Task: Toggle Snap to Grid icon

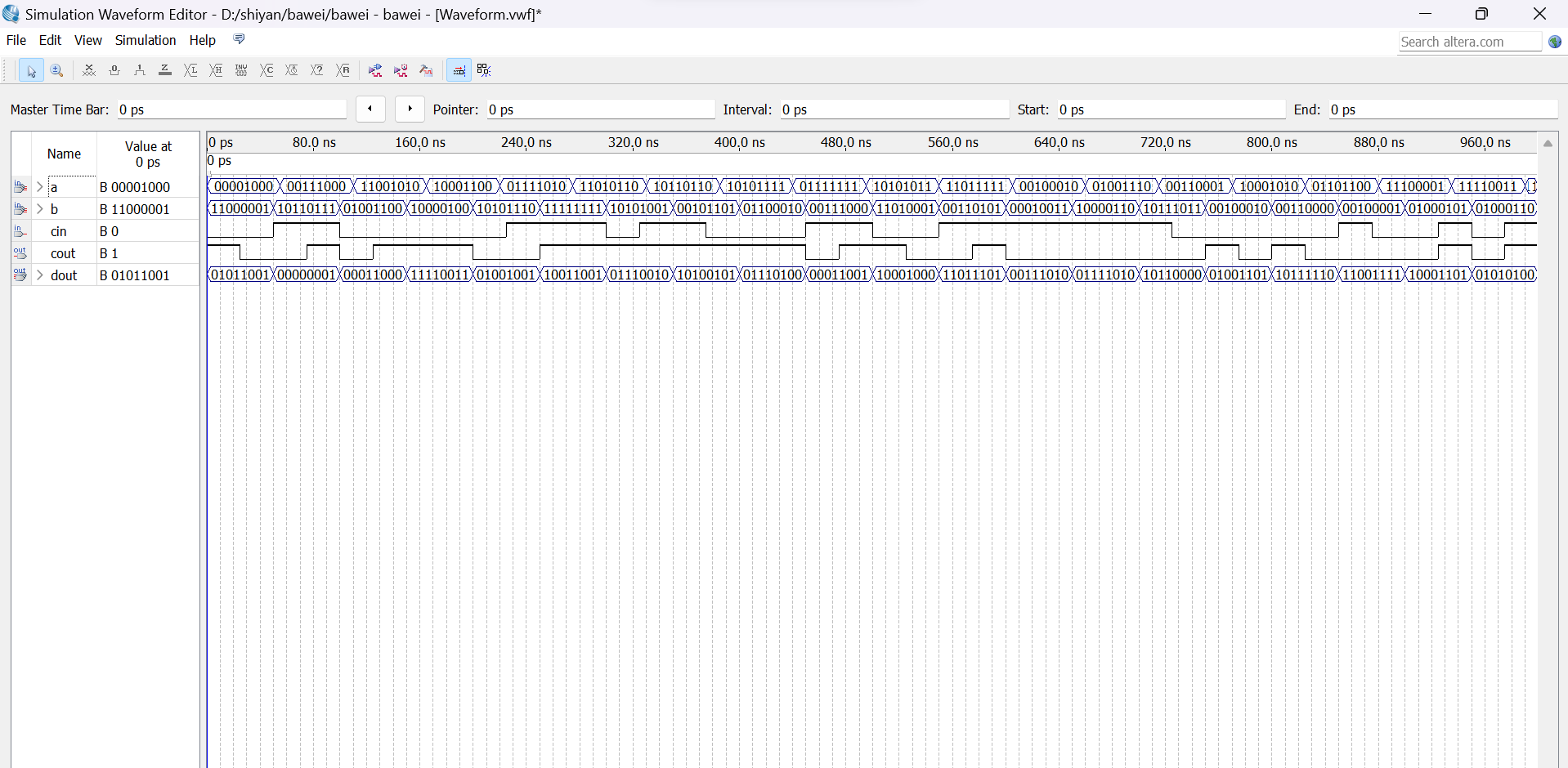Action: (459, 71)
